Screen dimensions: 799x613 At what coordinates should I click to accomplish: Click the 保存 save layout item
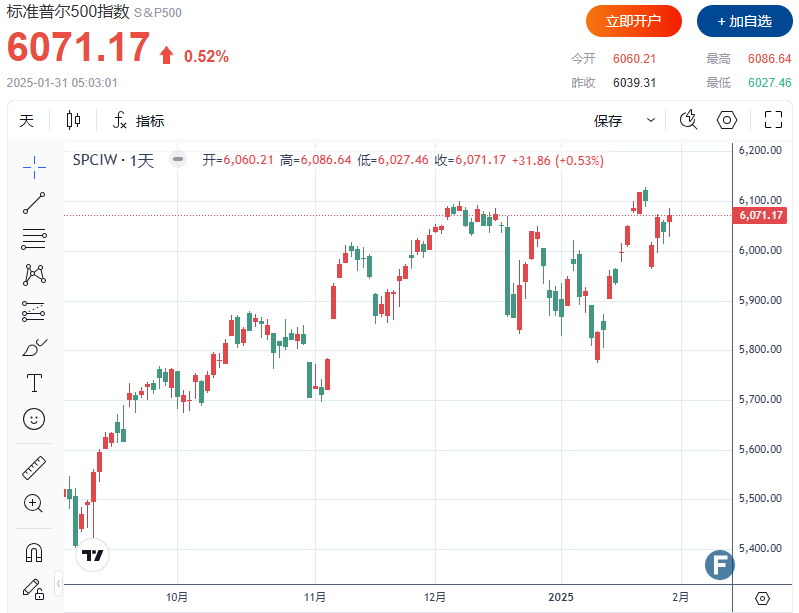(x=608, y=121)
